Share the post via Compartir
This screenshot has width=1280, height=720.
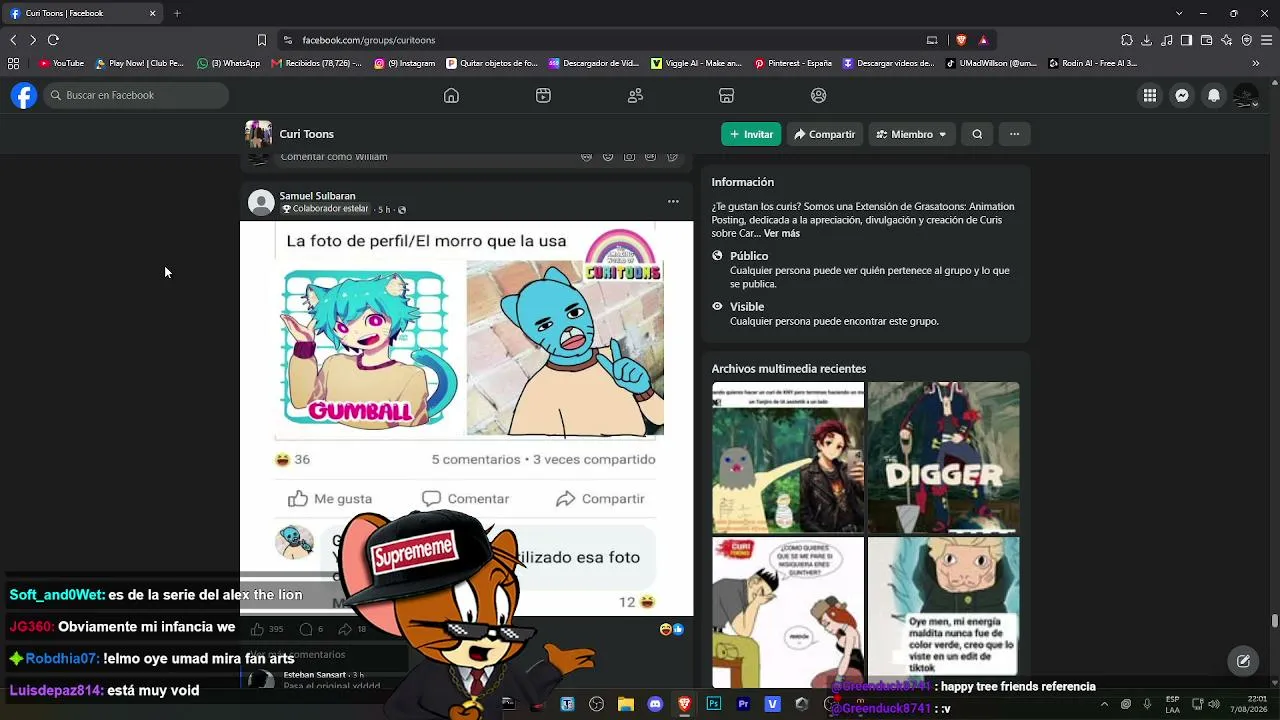pos(600,499)
